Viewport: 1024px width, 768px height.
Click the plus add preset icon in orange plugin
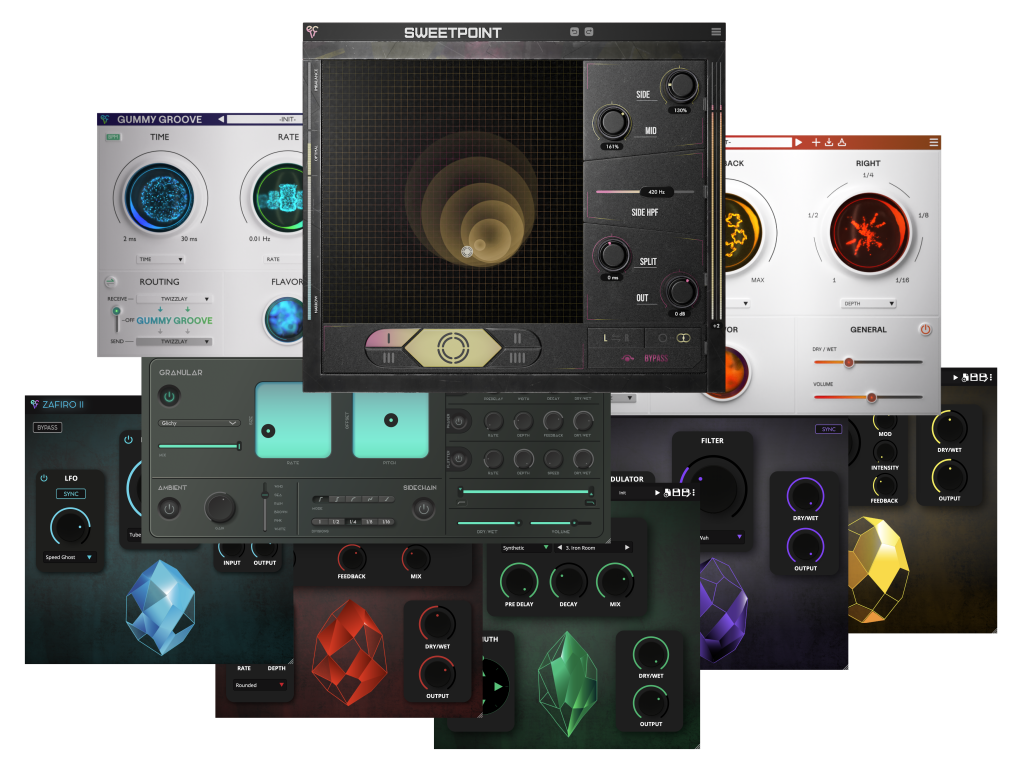click(816, 142)
